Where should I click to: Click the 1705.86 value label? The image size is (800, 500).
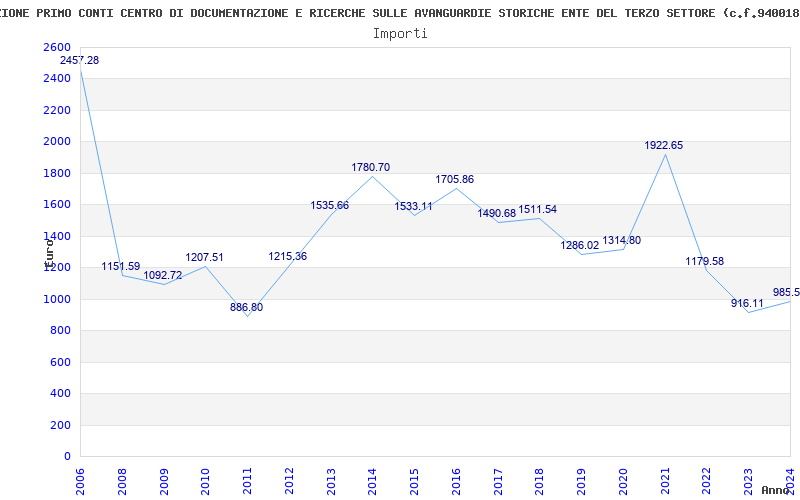455,180
